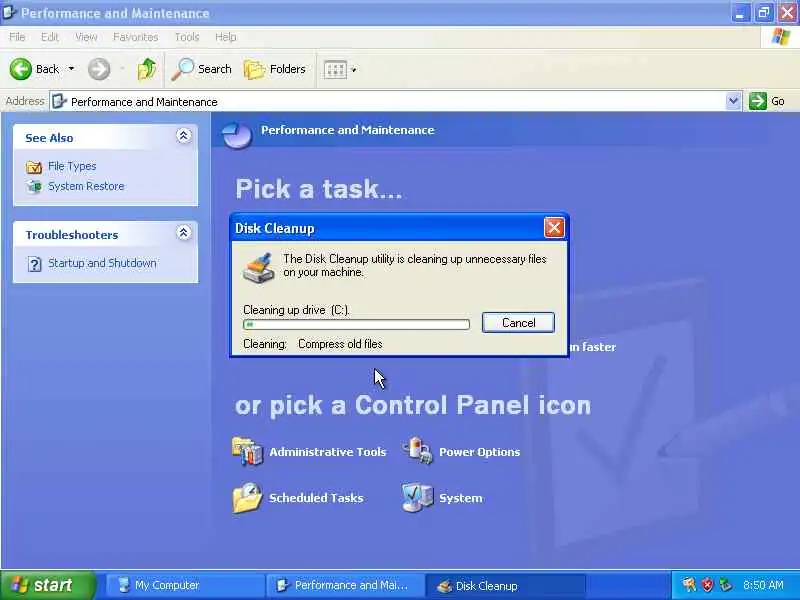Close the Disk Cleanup dialog

554,228
